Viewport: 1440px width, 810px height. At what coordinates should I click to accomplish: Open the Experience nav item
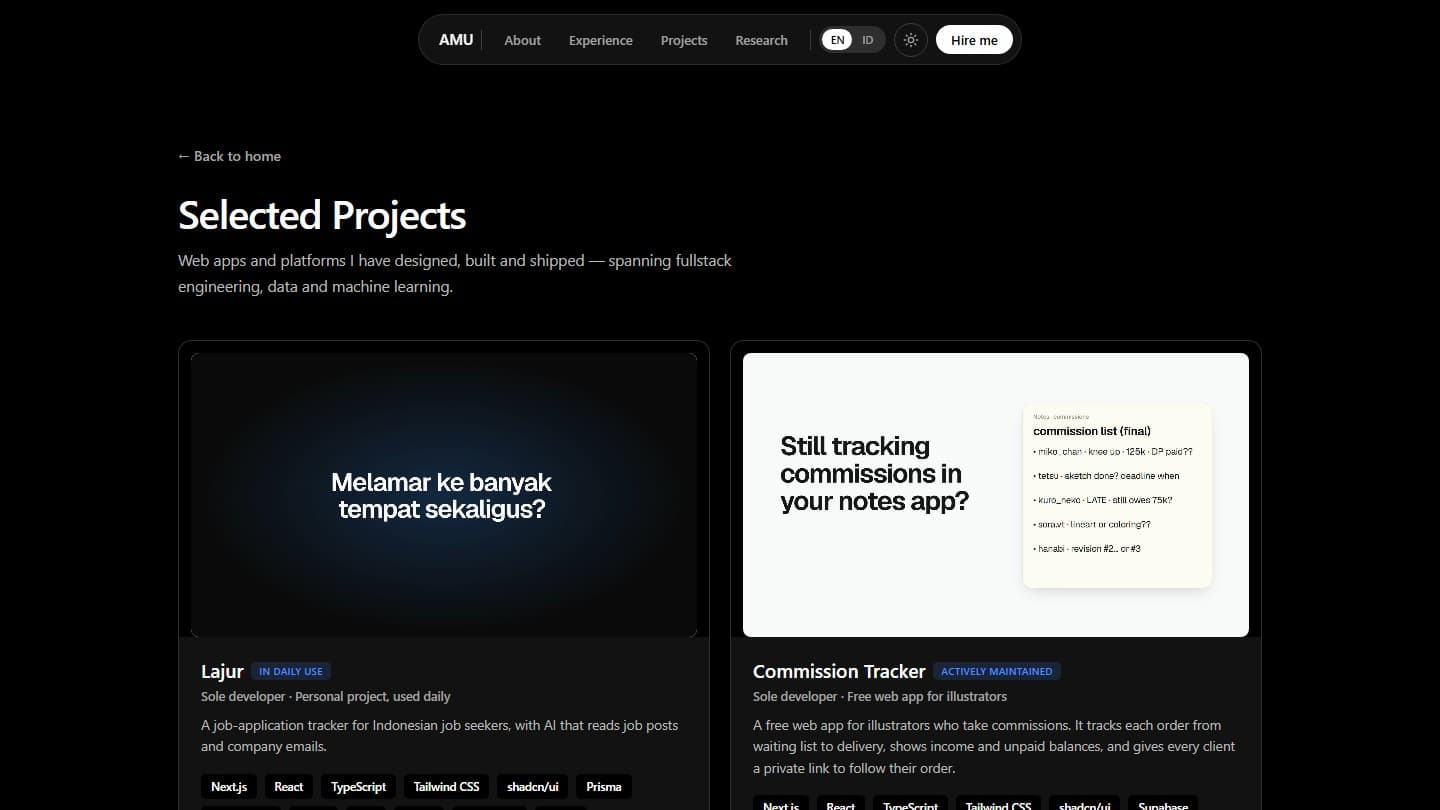pyautogui.click(x=600, y=40)
